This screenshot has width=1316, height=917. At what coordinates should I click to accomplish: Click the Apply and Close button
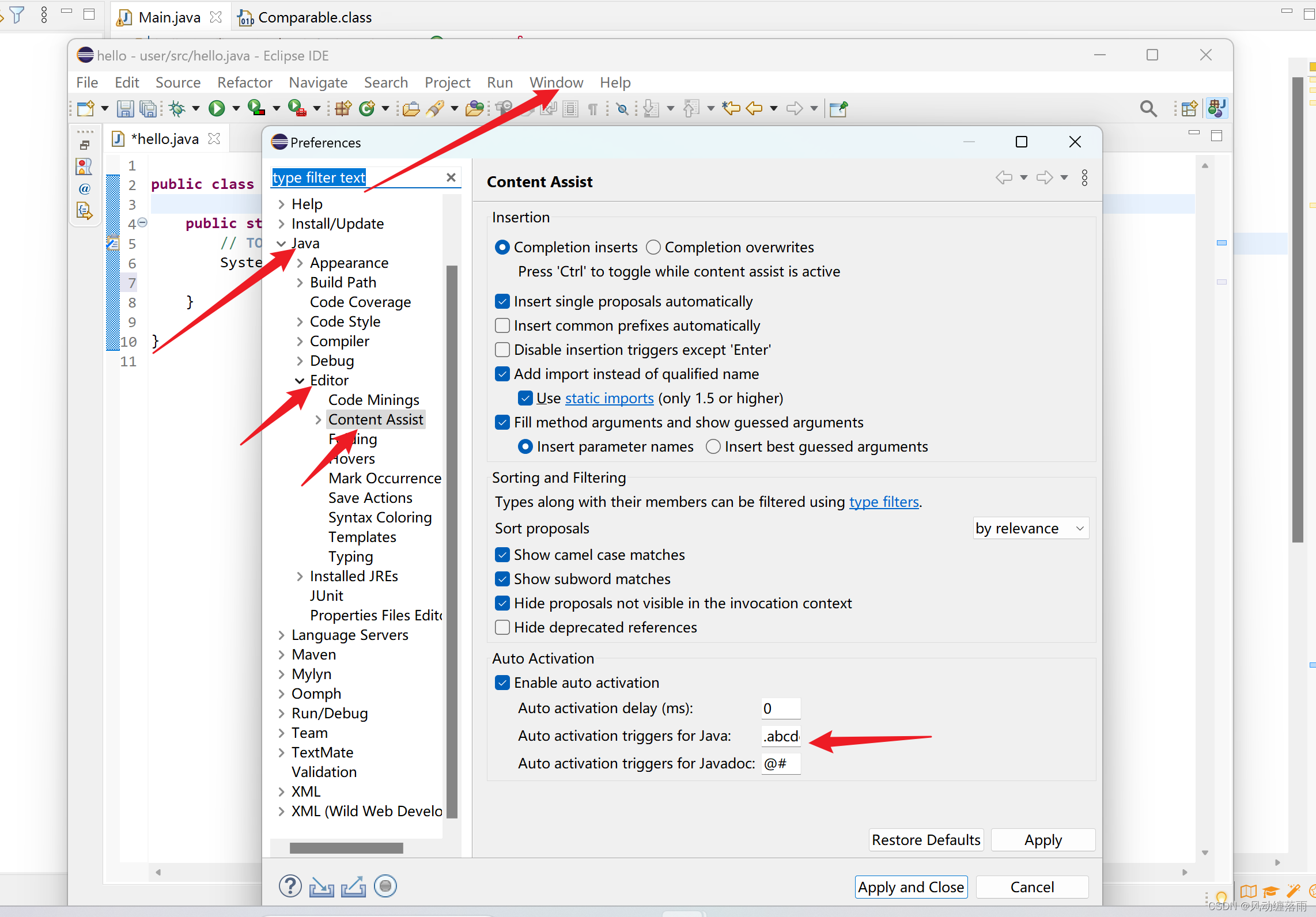(x=911, y=887)
